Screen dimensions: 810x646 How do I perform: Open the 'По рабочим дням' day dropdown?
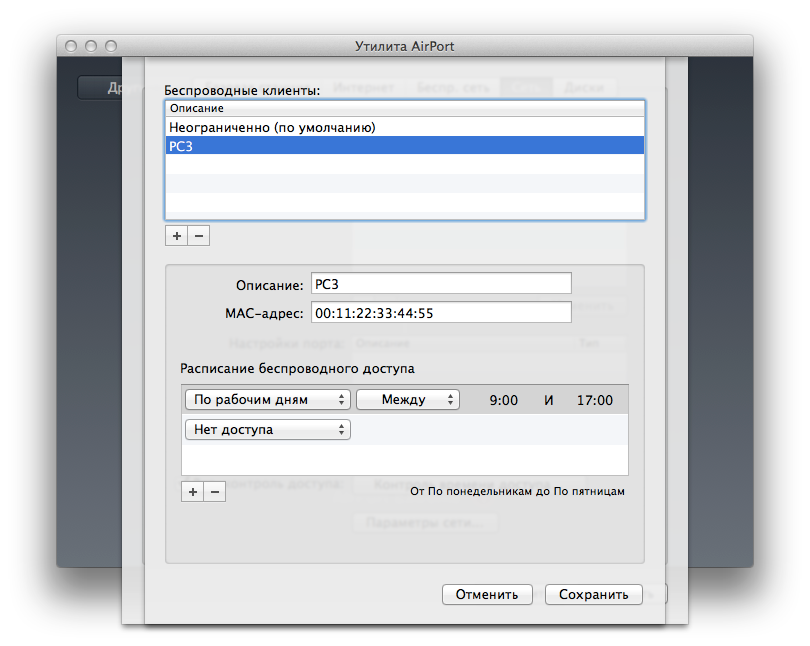click(x=268, y=400)
